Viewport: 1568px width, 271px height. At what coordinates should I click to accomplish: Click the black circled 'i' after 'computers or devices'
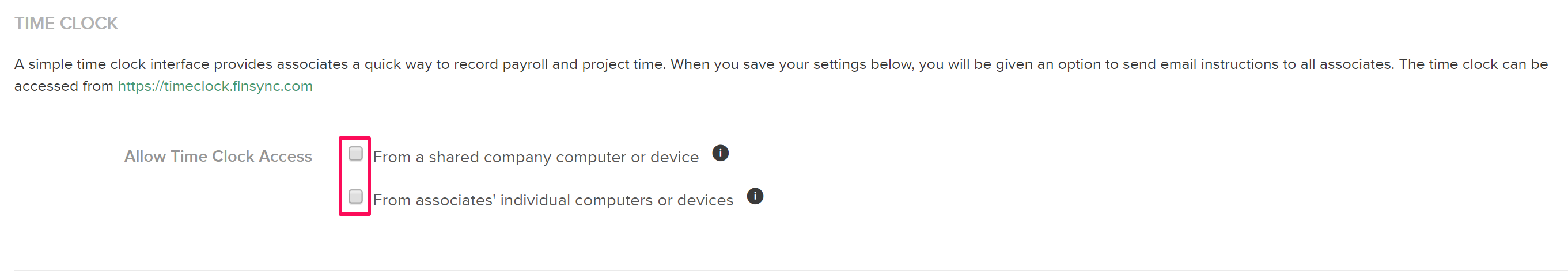[755, 196]
